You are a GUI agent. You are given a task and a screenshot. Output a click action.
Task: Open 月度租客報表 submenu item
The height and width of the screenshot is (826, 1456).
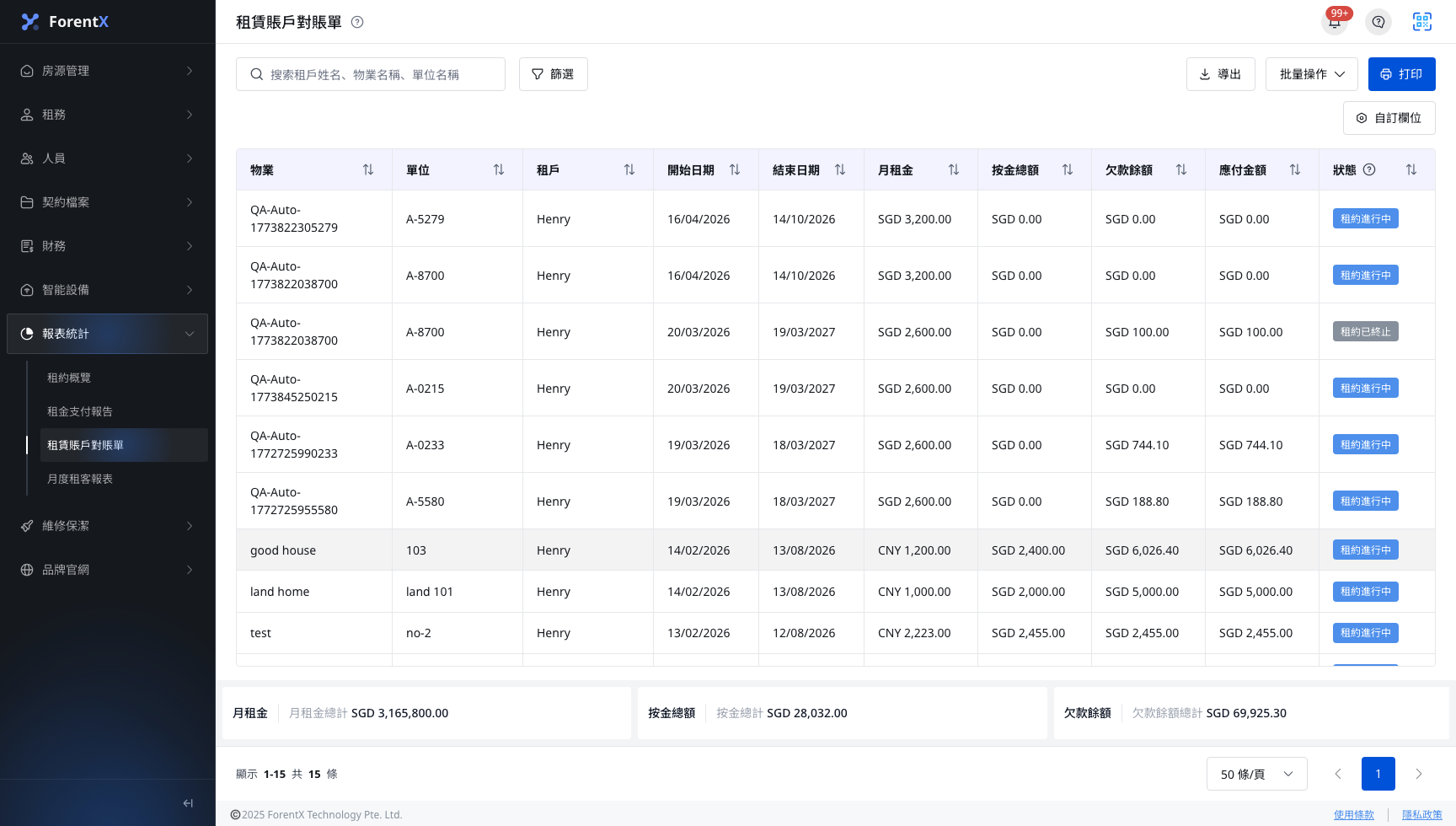[124, 479]
